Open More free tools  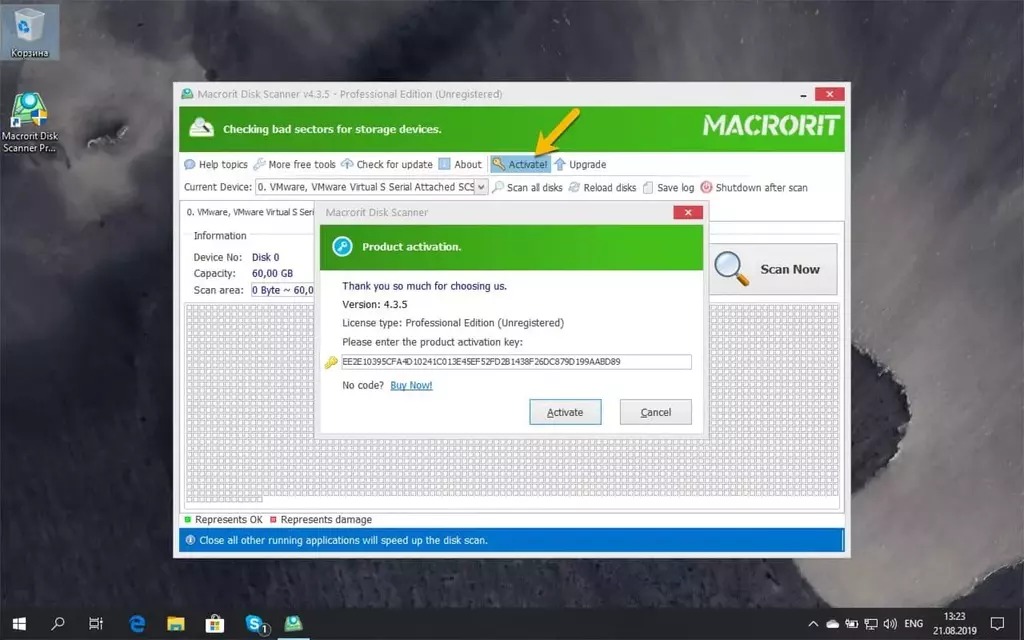point(295,165)
